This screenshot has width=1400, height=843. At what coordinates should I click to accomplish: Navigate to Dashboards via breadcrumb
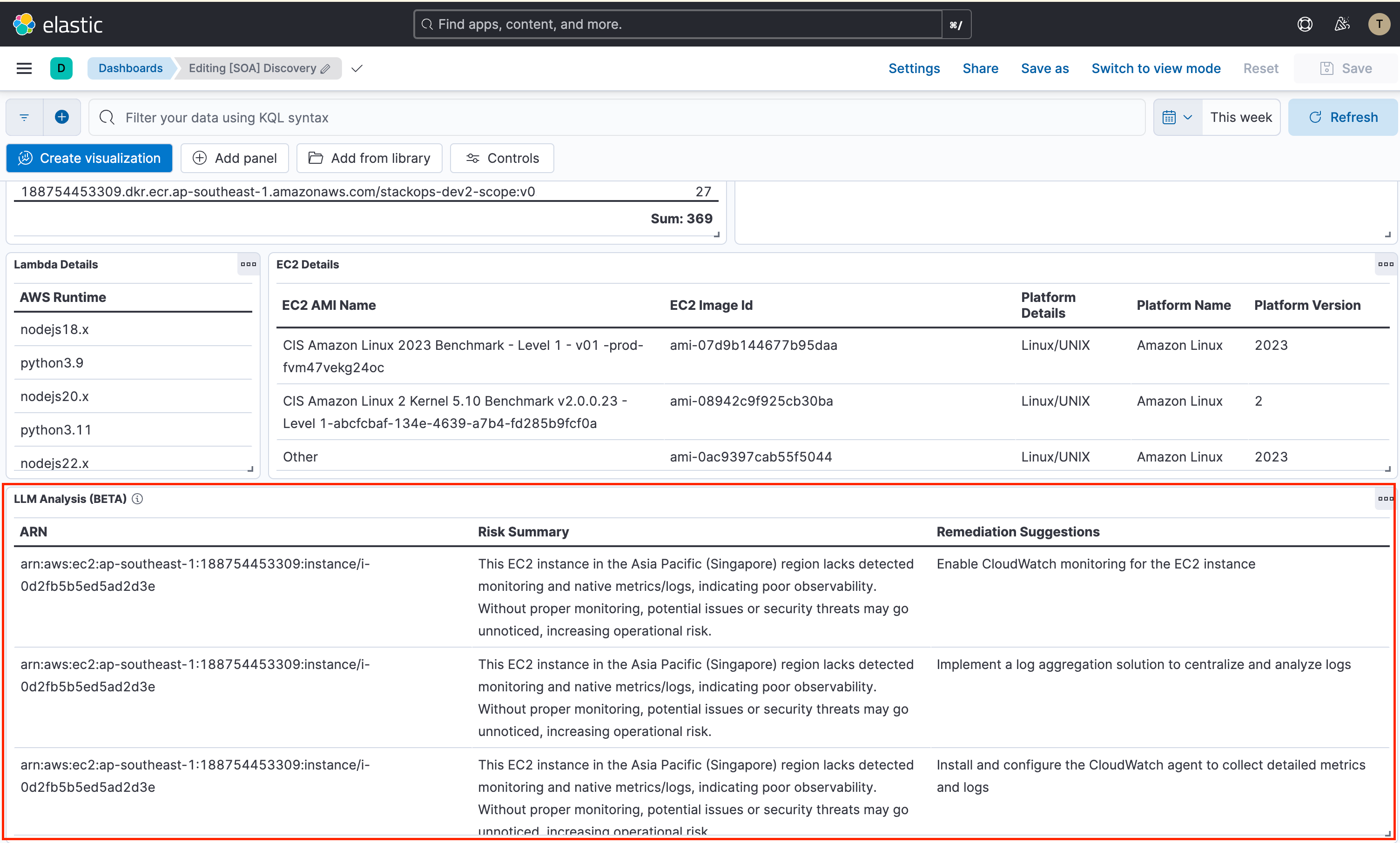(131, 68)
